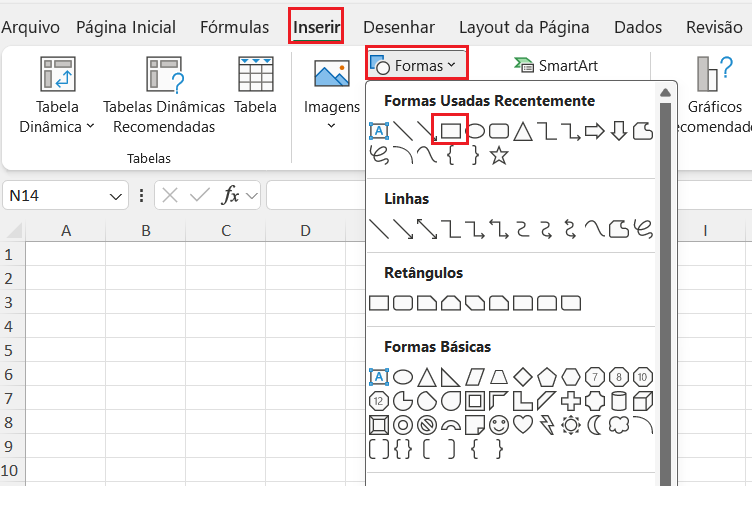Click the shapes gallery scroll-up arrow
Screen dimensions: 752x515
(665, 93)
